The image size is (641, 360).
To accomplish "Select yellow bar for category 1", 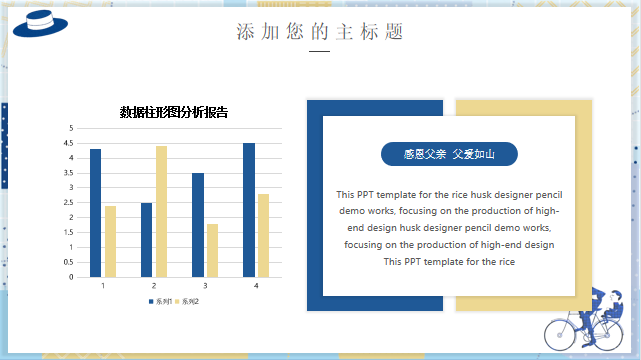I will tap(110, 241).
